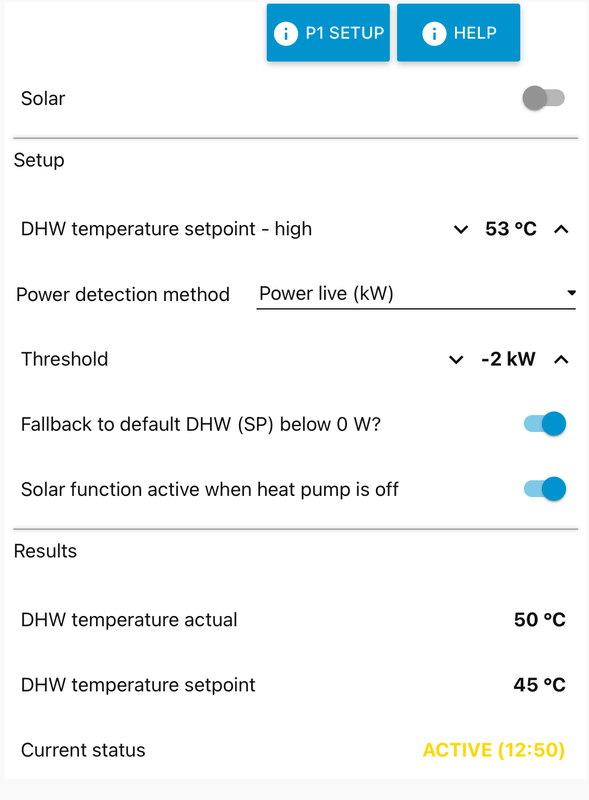The width and height of the screenshot is (589, 800).
Task: Click the info icon on P1 SETUP
Action: coord(286,34)
